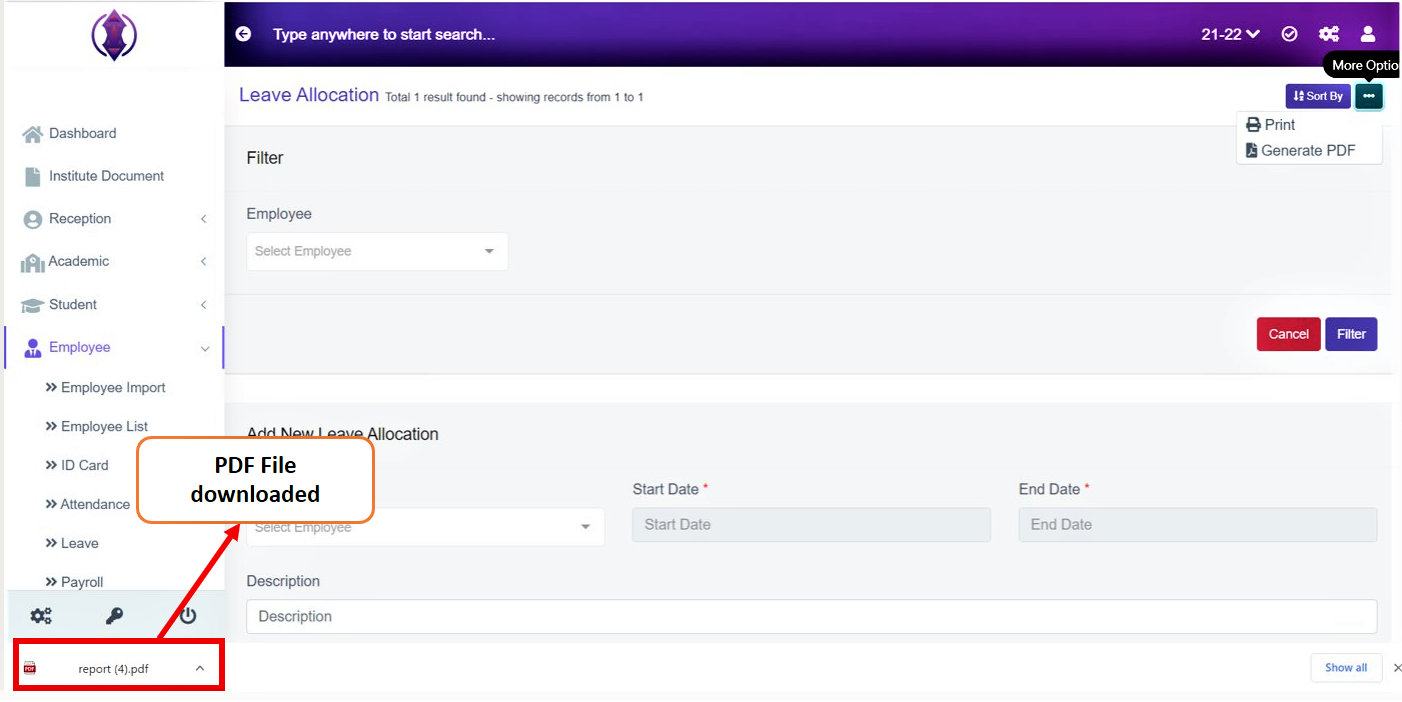Open the More Options three-dots button

[1369, 96]
